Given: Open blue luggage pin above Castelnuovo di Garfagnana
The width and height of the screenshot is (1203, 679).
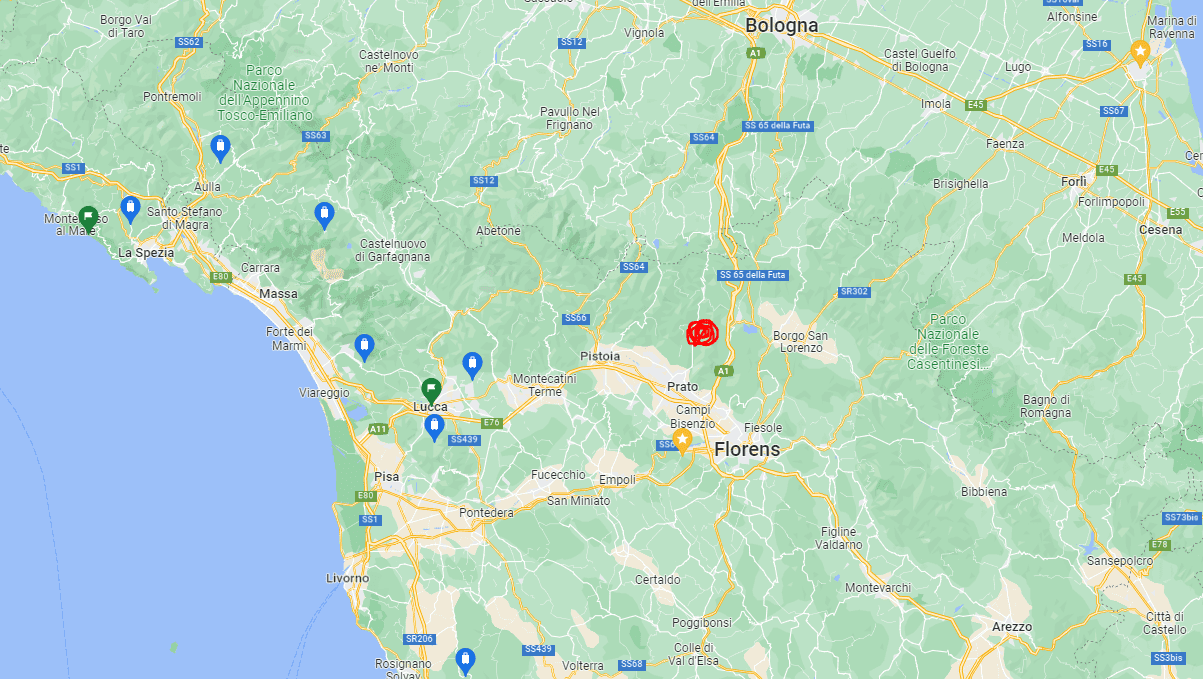Looking at the screenshot, I should point(323,215).
